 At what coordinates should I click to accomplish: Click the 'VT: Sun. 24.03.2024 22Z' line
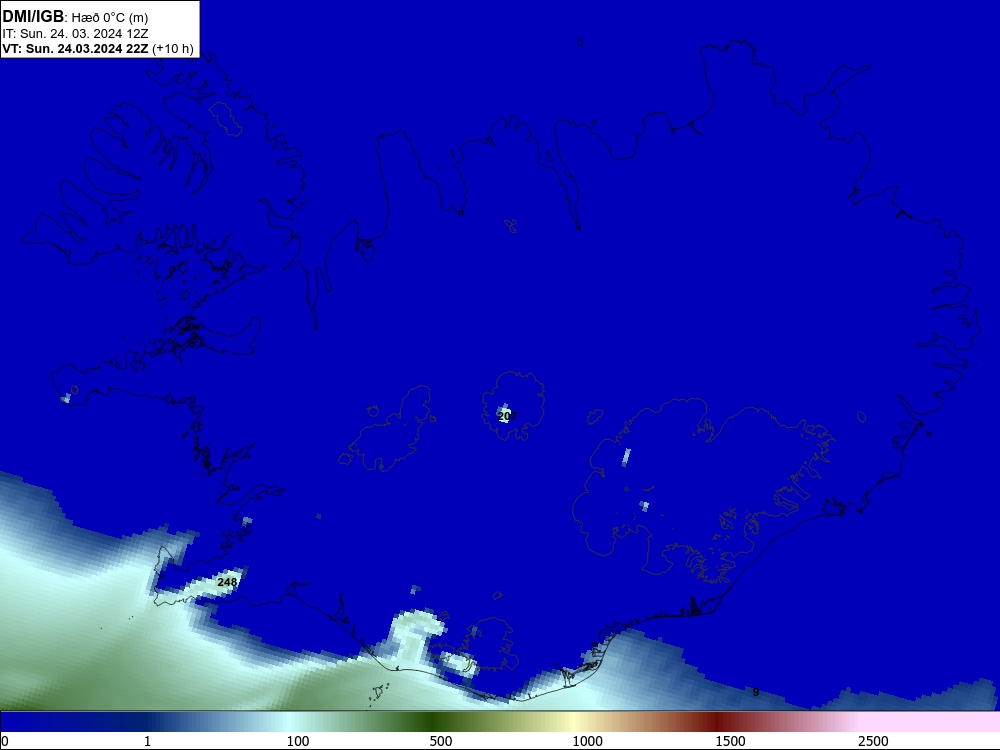75,48
